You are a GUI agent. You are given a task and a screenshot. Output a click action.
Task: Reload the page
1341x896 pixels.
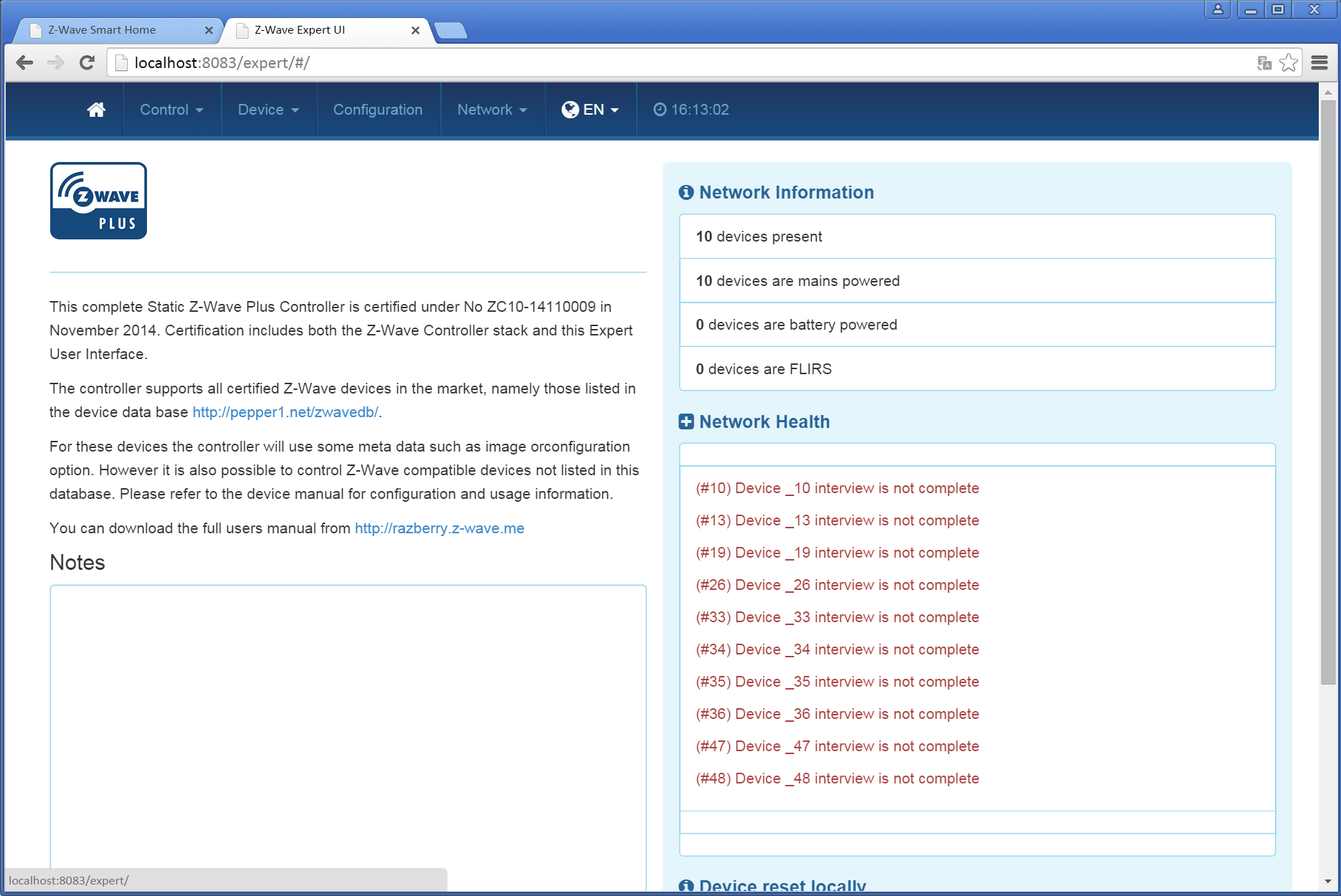(x=87, y=62)
